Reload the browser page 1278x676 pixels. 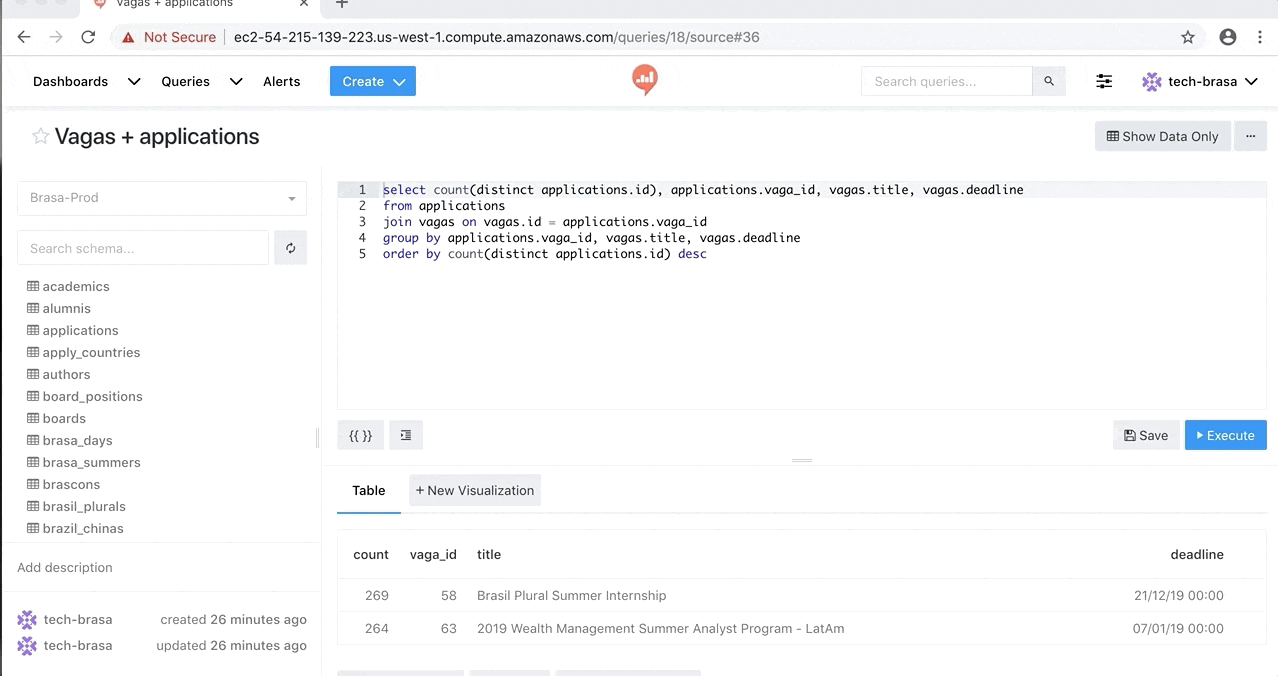[88, 37]
